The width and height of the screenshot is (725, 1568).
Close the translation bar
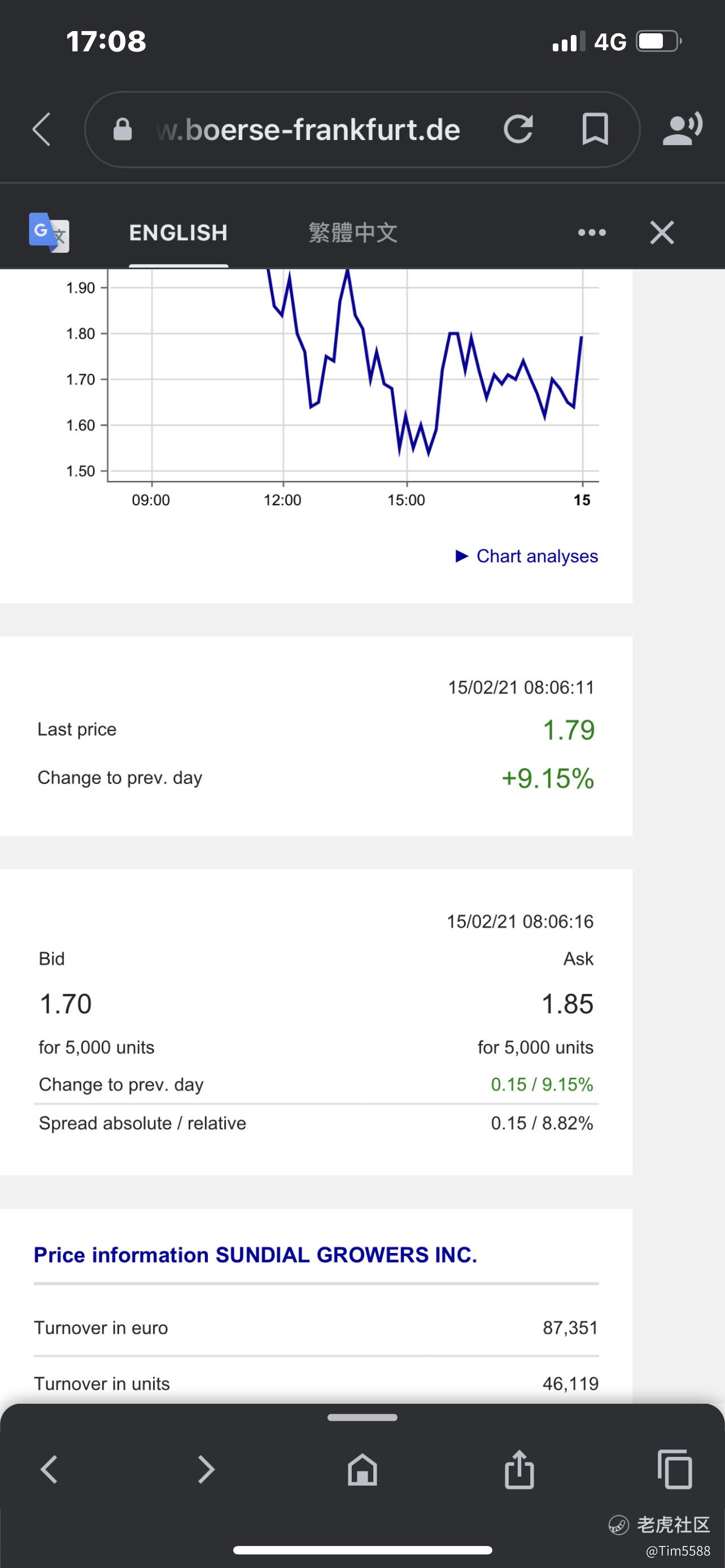point(662,233)
